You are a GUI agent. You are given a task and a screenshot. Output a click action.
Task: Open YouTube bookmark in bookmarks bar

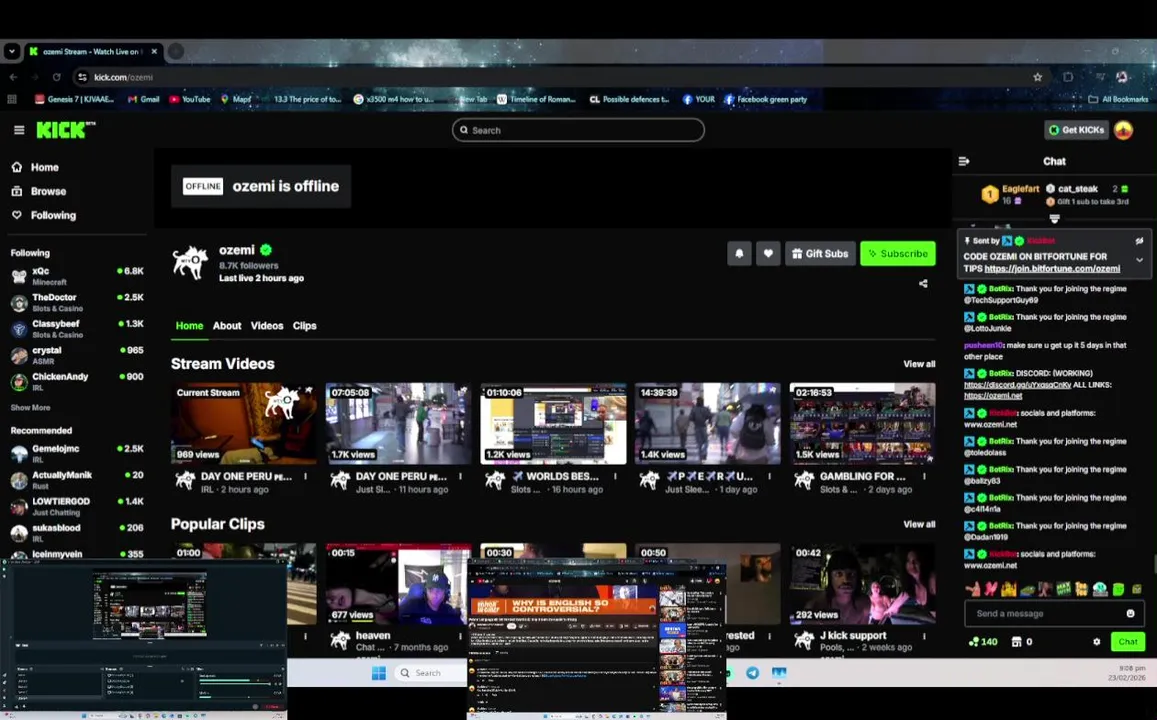click(190, 99)
